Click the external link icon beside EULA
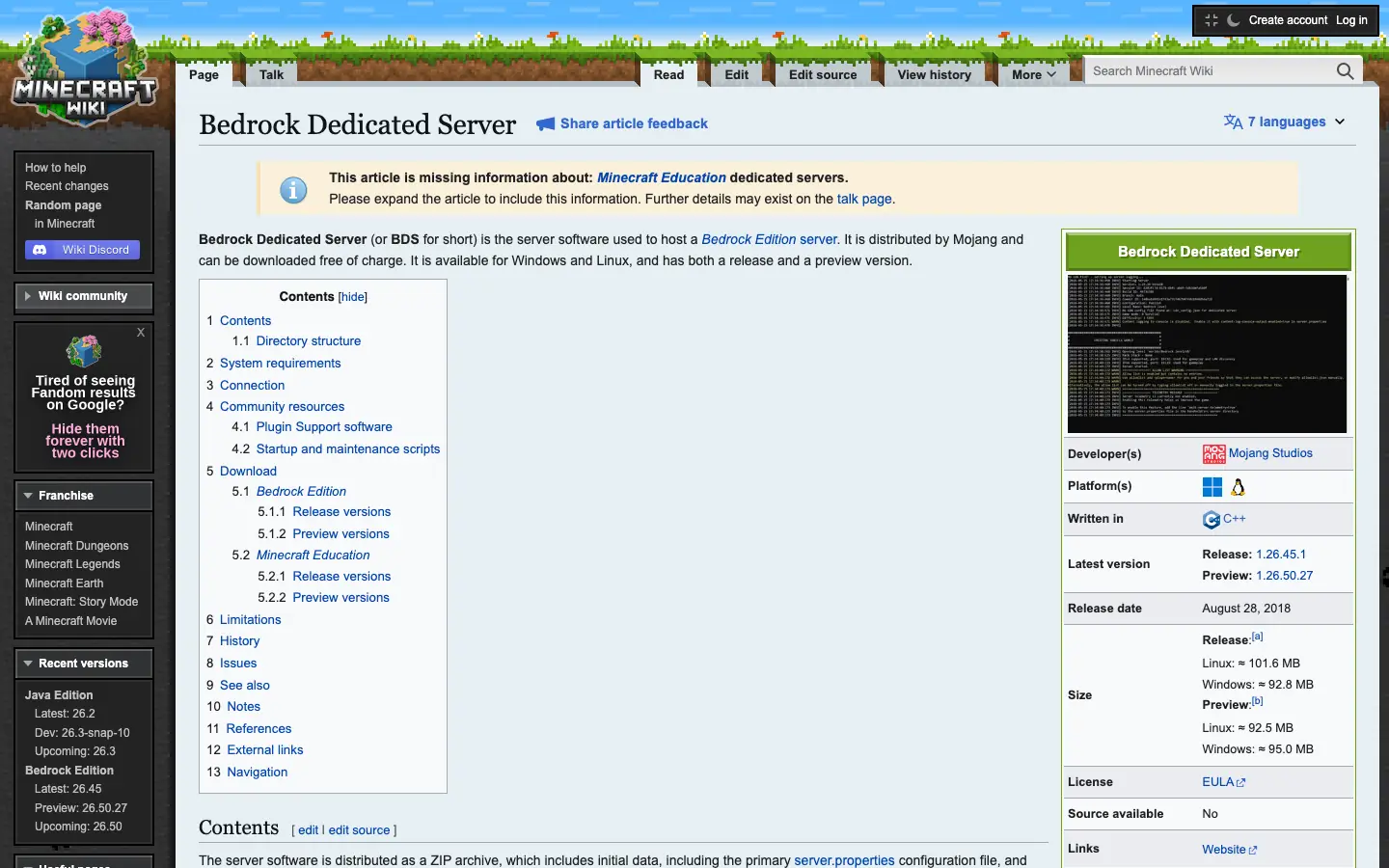 (x=1241, y=783)
